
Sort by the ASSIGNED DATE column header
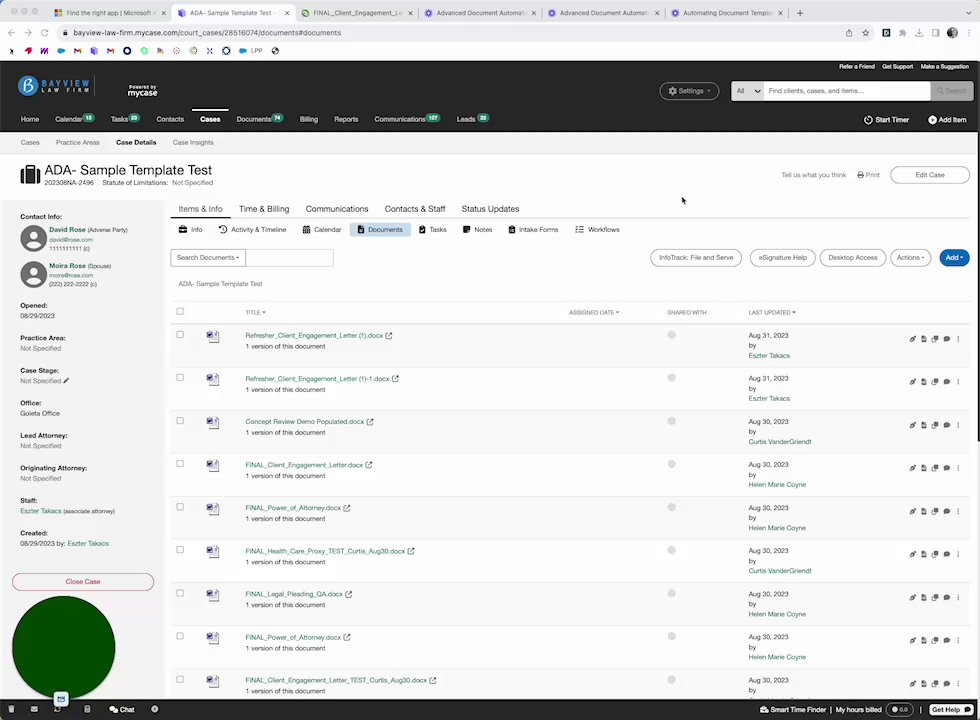click(594, 312)
